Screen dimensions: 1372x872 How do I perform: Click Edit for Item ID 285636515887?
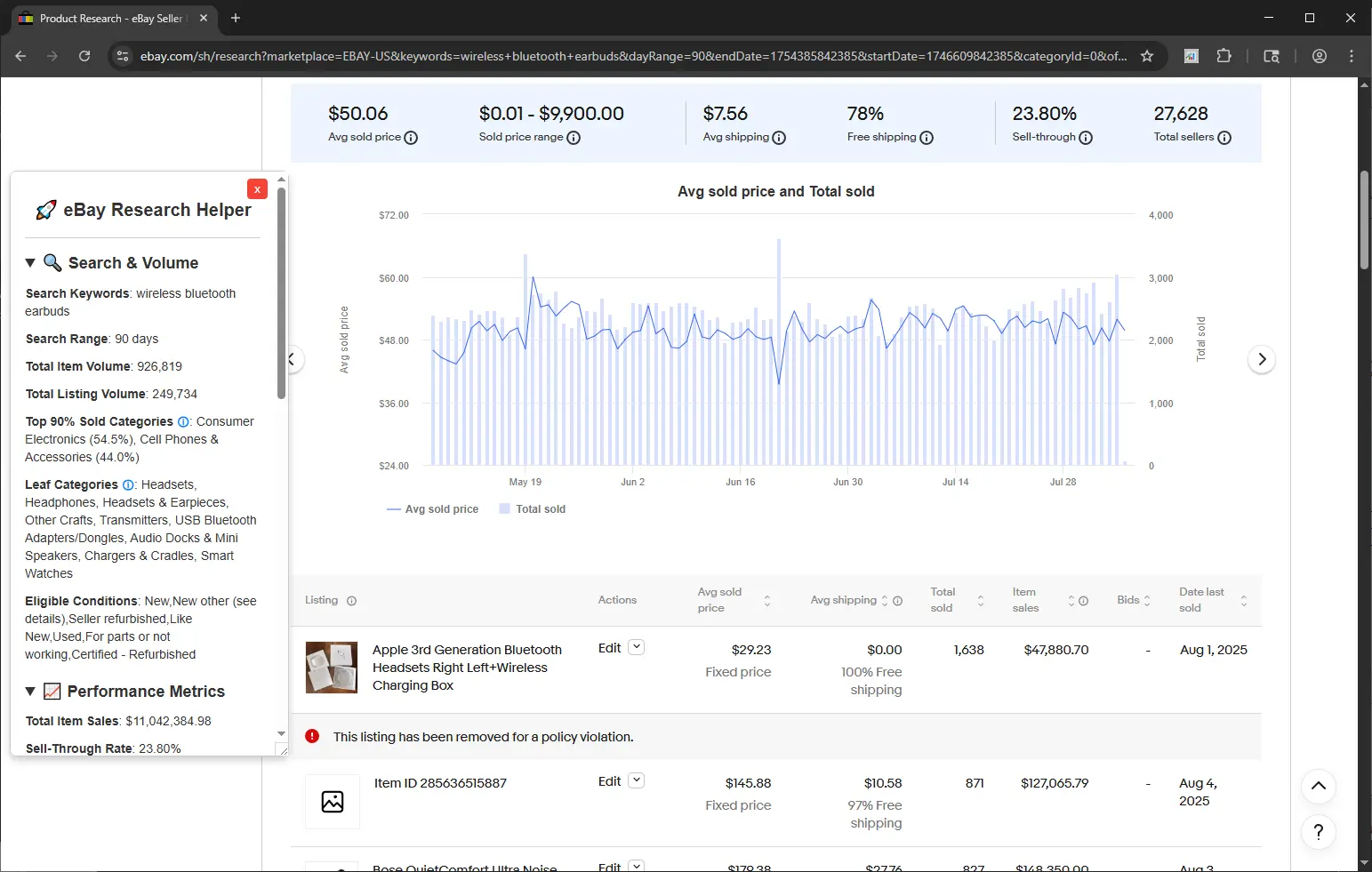610,781
